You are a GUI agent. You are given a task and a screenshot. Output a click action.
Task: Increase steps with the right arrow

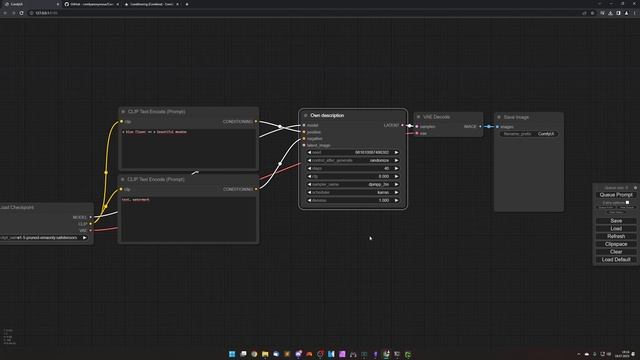396,168
